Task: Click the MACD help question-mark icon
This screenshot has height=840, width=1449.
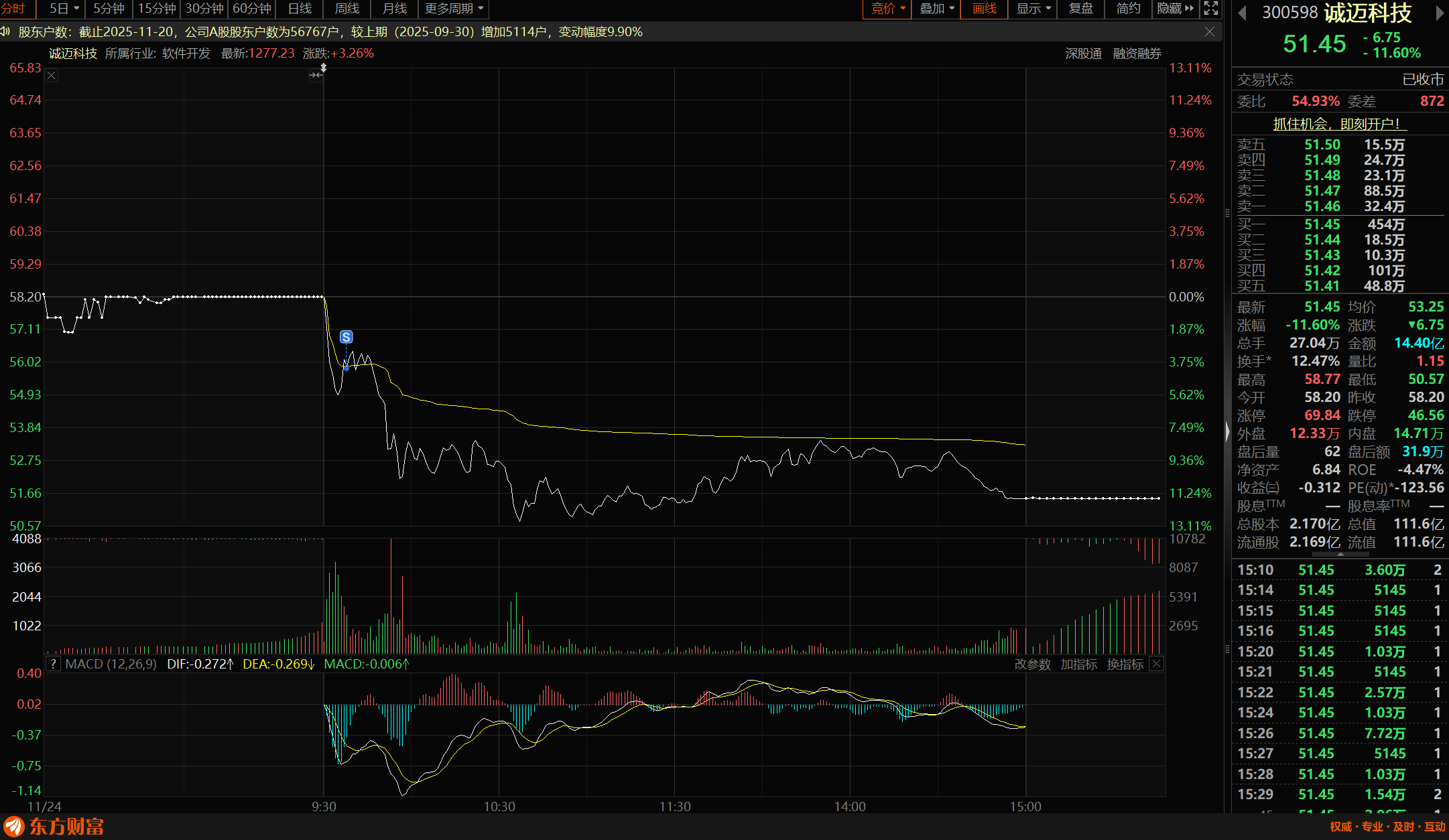Action: click(54, 664)
